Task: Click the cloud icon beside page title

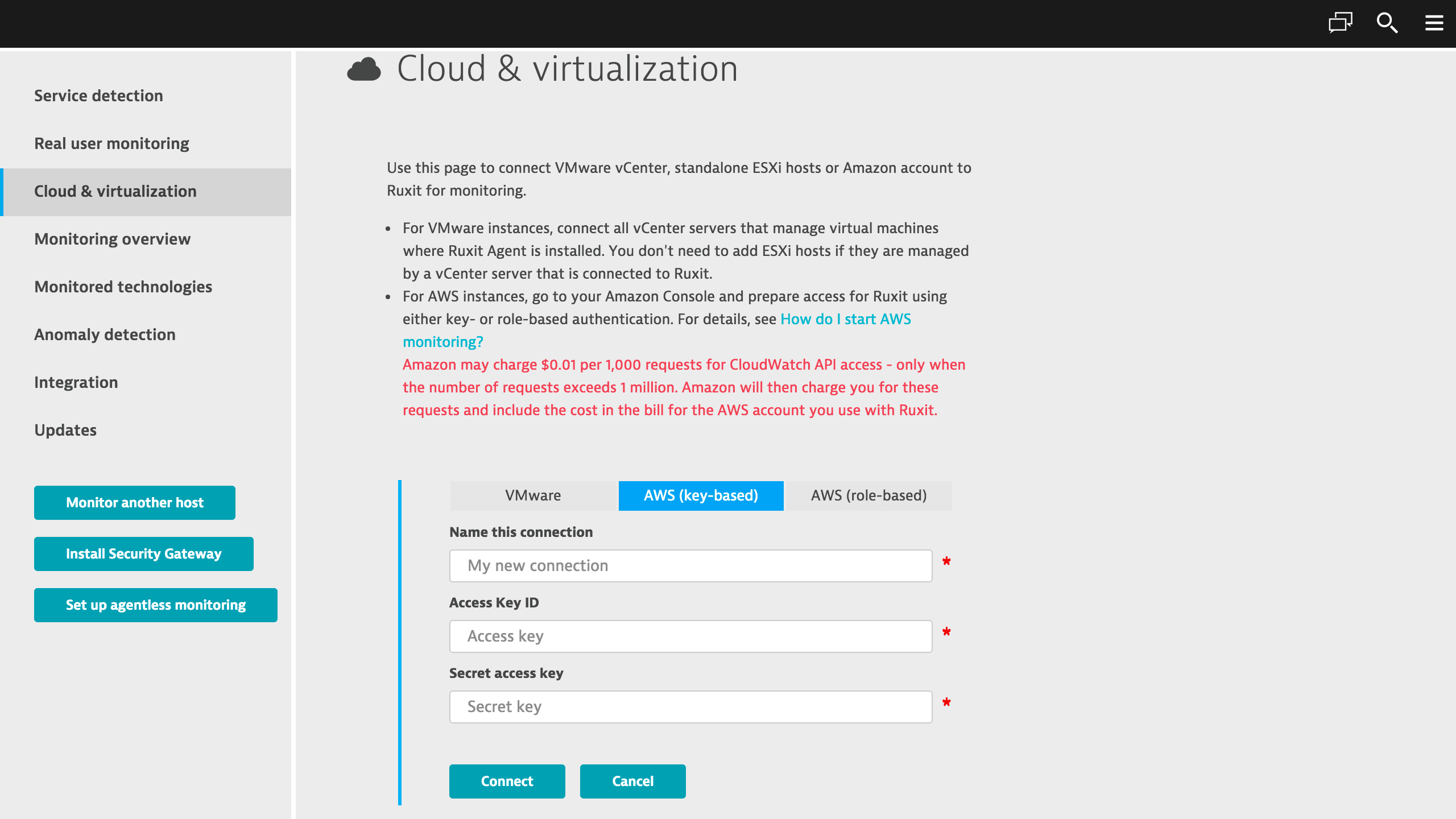Action: [x=364, y=69]
